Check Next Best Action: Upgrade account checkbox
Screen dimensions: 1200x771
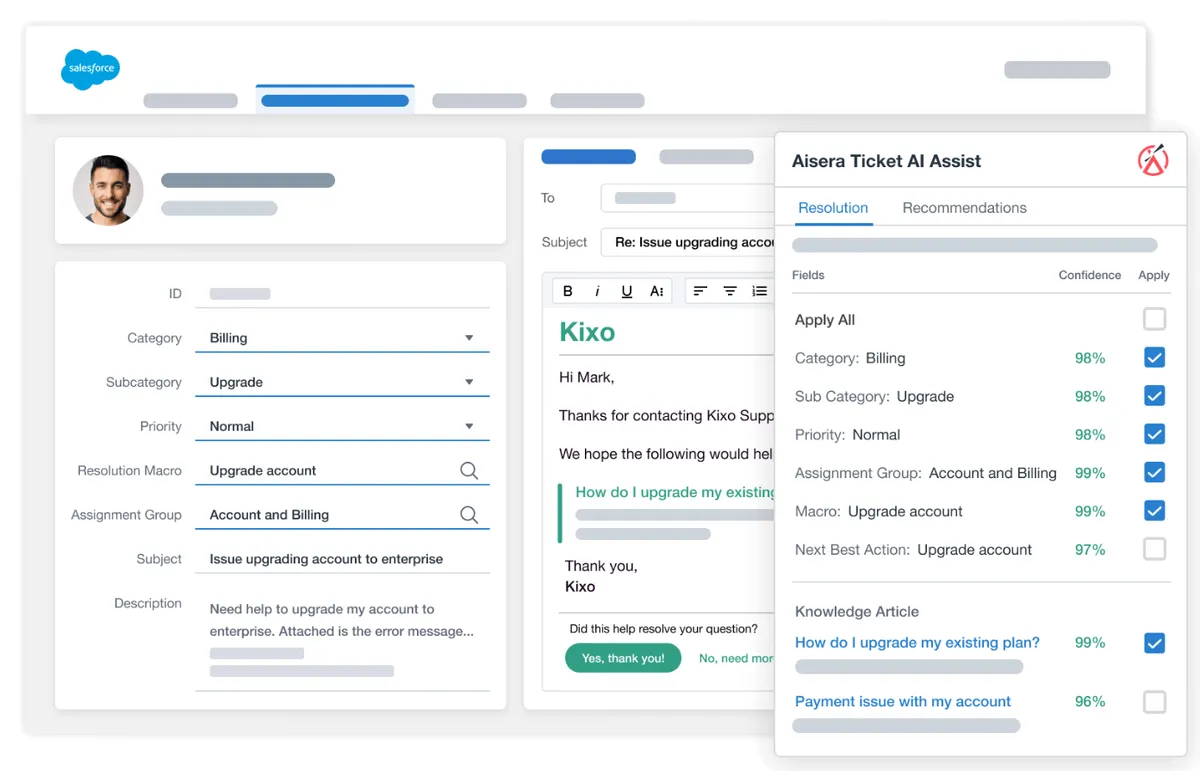coord(1154,549)
